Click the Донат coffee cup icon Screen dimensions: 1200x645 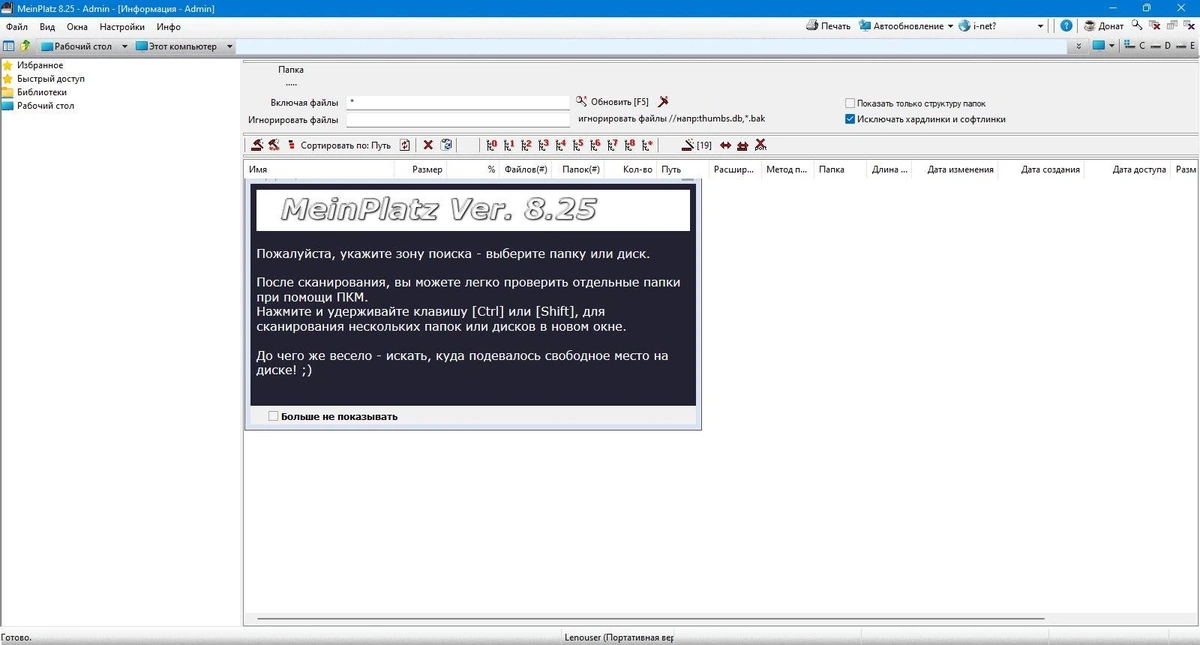(1089, 26)
